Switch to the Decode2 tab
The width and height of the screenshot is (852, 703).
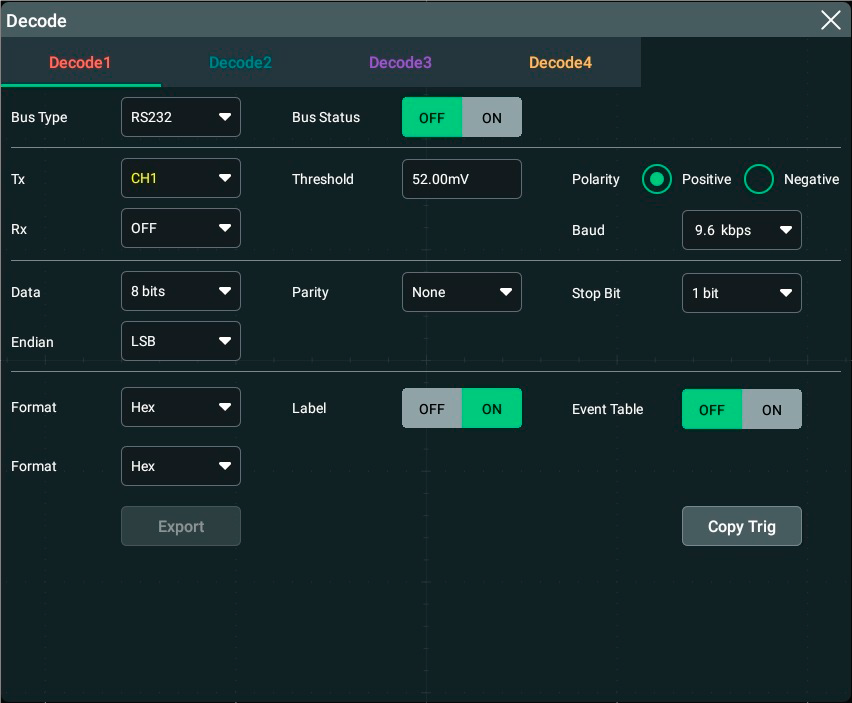[x=240, y=63]
